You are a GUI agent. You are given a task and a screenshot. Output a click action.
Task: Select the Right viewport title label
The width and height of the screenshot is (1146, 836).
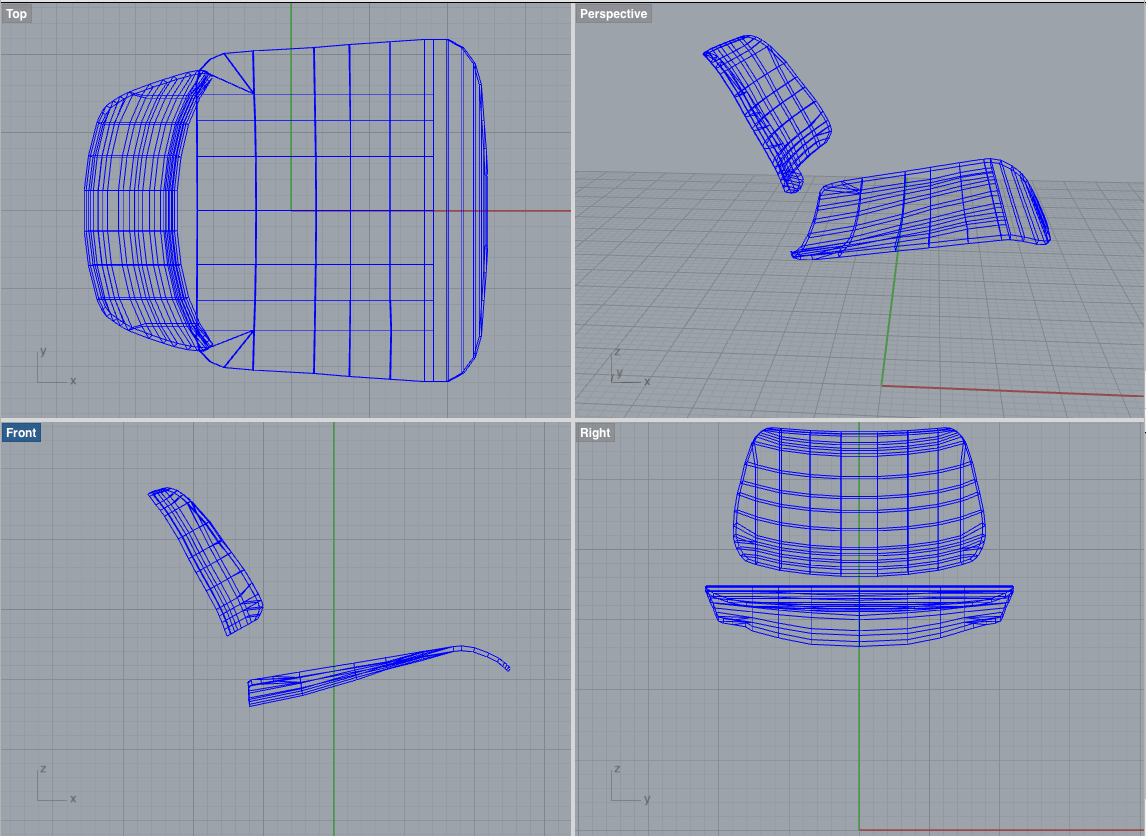click(595, 433)
